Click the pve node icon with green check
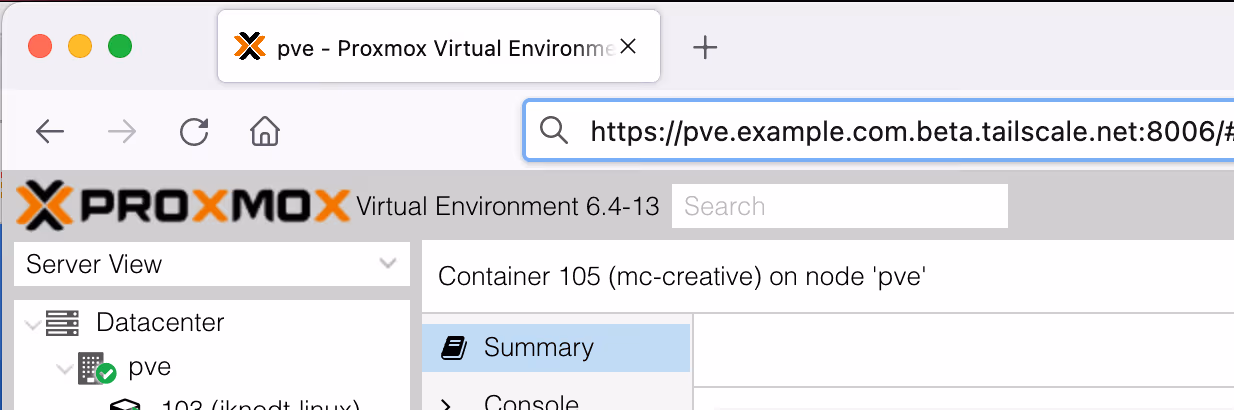Viewport: 1234px width, 410px height. 97,368
